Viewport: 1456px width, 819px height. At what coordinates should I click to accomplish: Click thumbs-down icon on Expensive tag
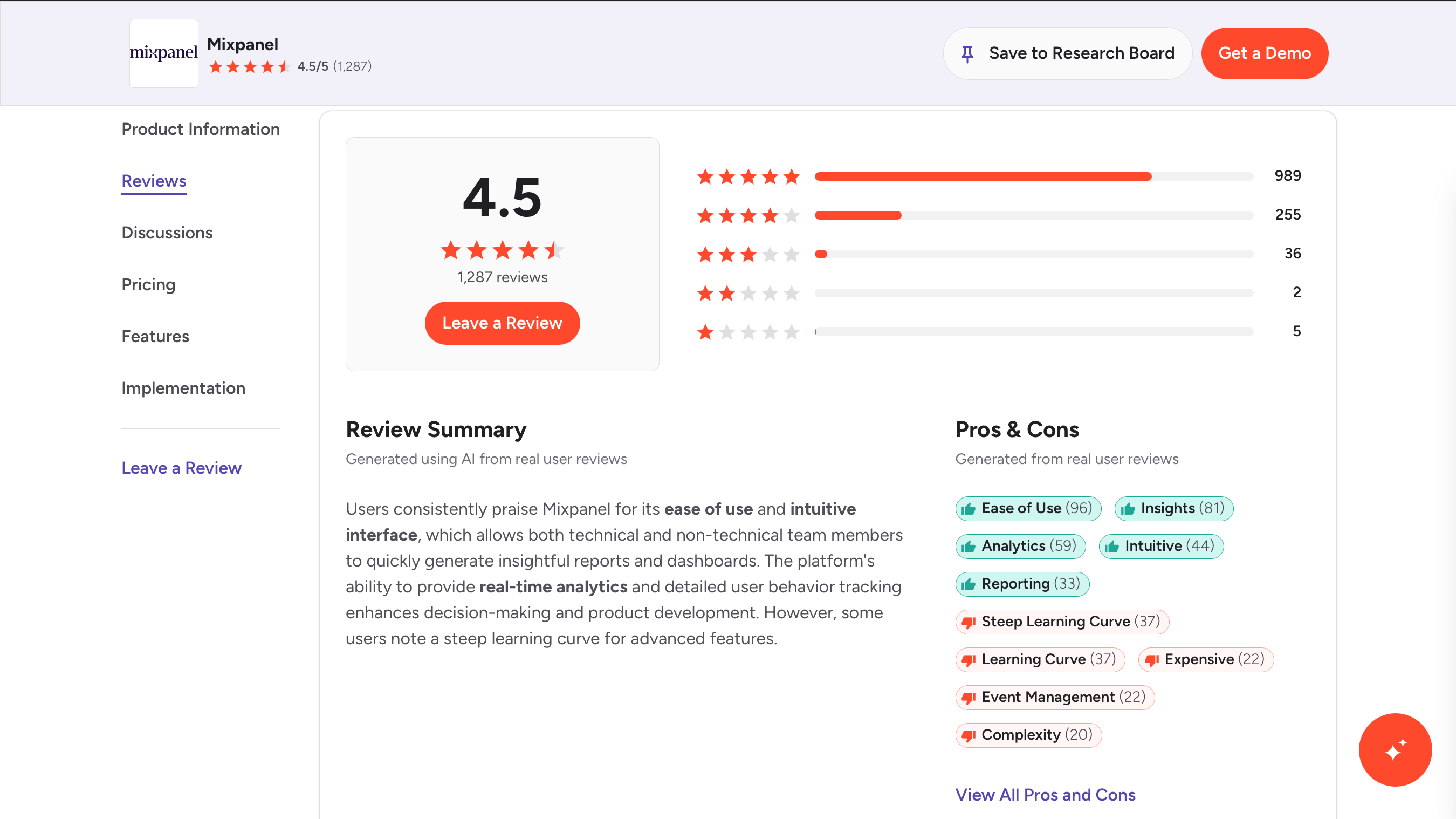[1152, 659]
